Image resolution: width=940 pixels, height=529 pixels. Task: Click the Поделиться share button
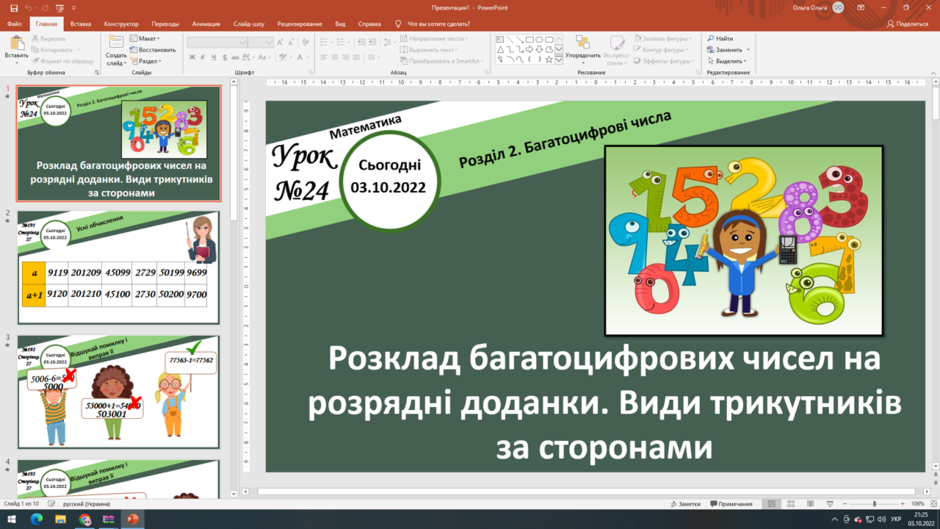click(908, 24)
